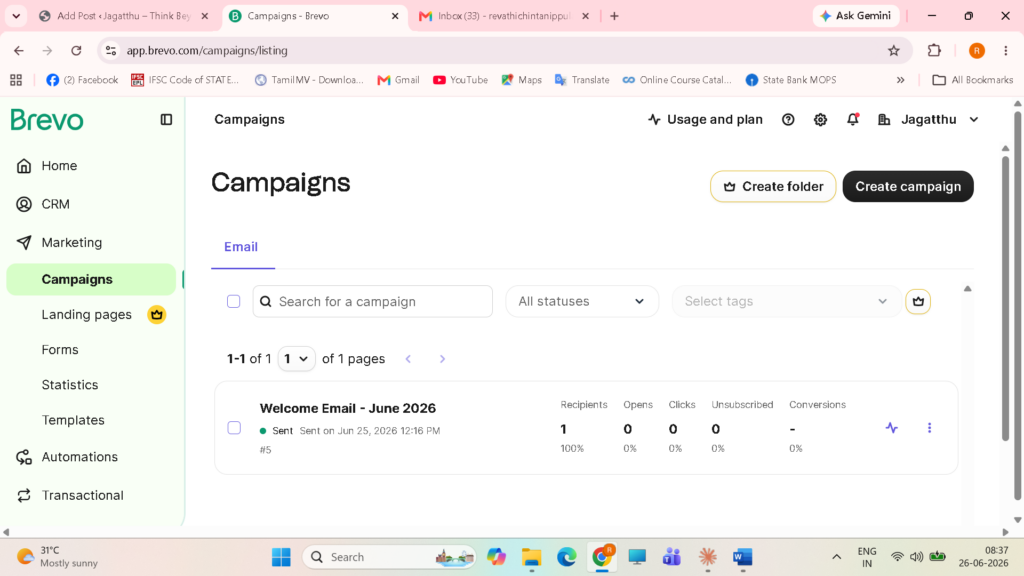Click the page vertical scrollbar
This screenshot has width=1024, height=576.
point(1017,307)
